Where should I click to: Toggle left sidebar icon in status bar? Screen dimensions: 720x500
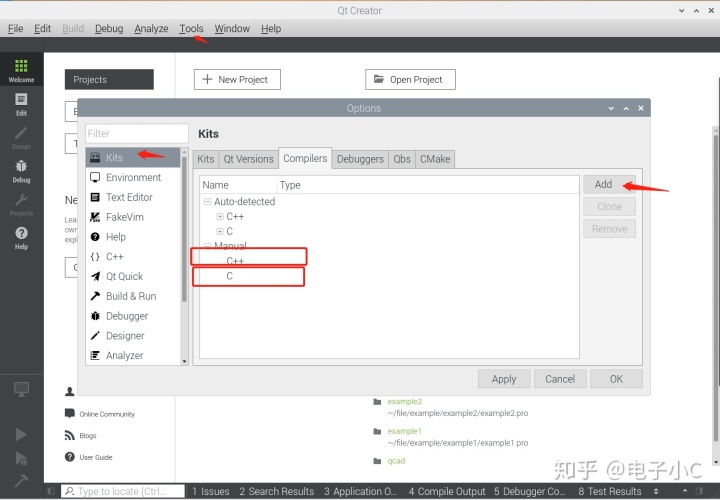[x=51, y=491]
